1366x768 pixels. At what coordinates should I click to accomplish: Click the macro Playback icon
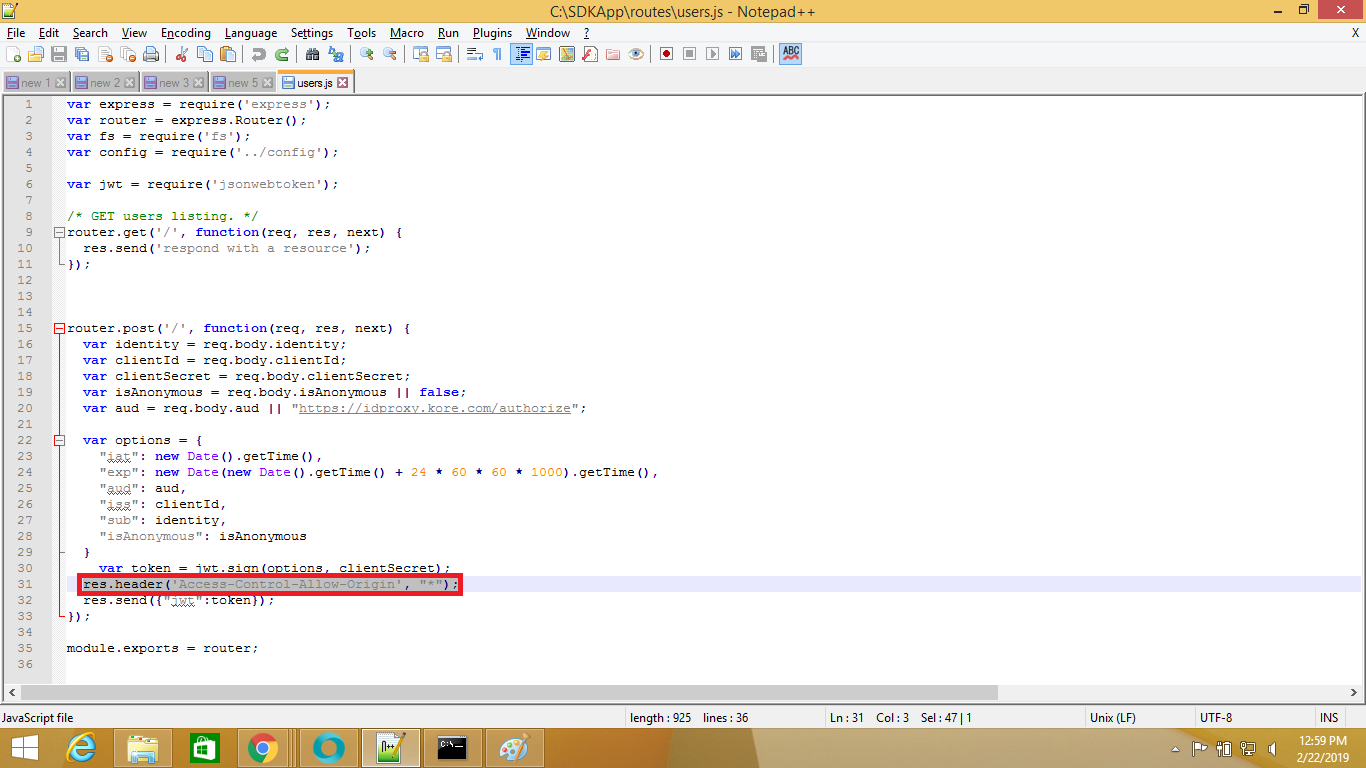(x=712, y=54)
